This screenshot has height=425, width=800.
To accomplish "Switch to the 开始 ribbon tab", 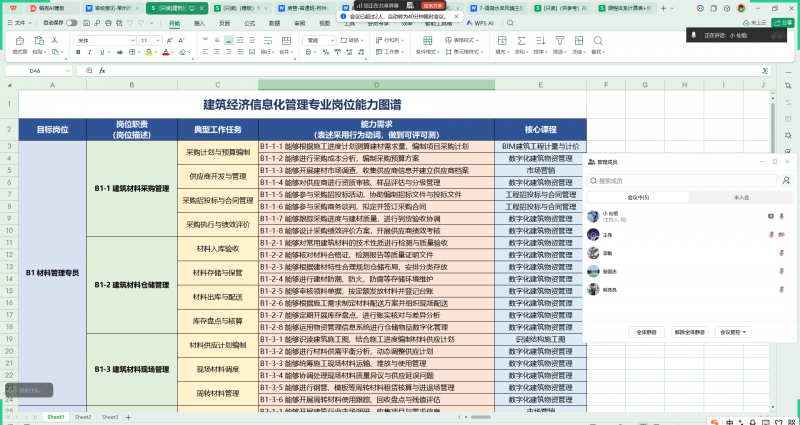I will [x=174, y=23].
